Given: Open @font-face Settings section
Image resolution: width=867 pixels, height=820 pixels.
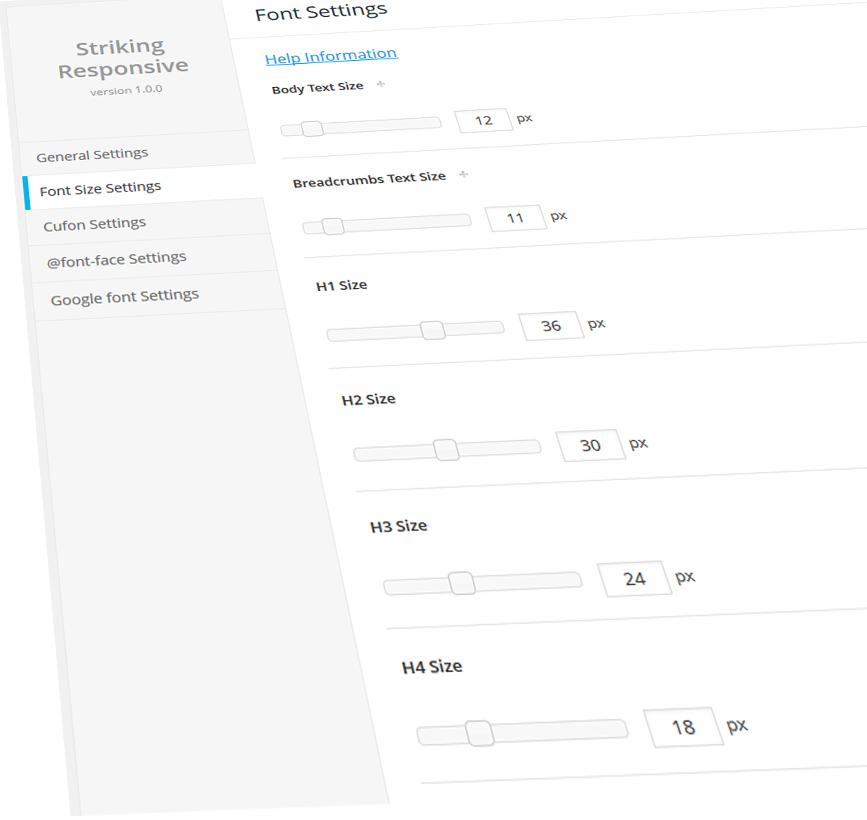Looking at the screenshot, I should pos(116,259).
